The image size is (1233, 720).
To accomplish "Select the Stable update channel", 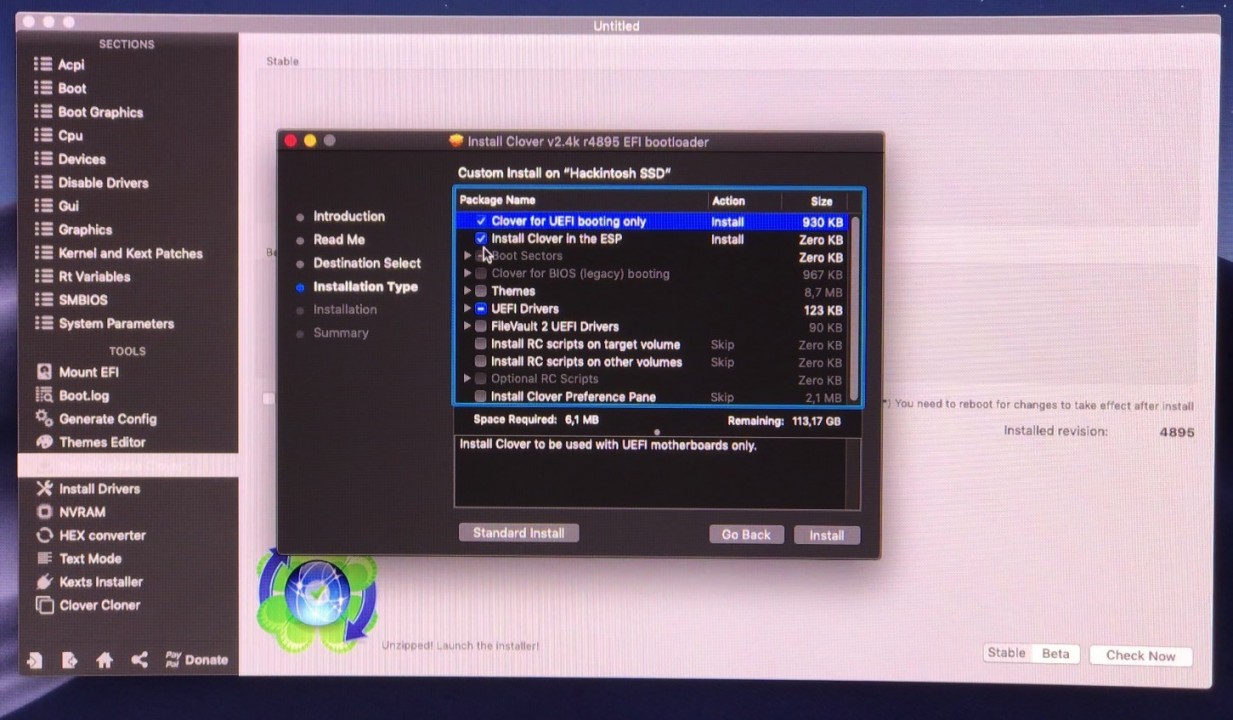I will click(x=1006, y=653).
